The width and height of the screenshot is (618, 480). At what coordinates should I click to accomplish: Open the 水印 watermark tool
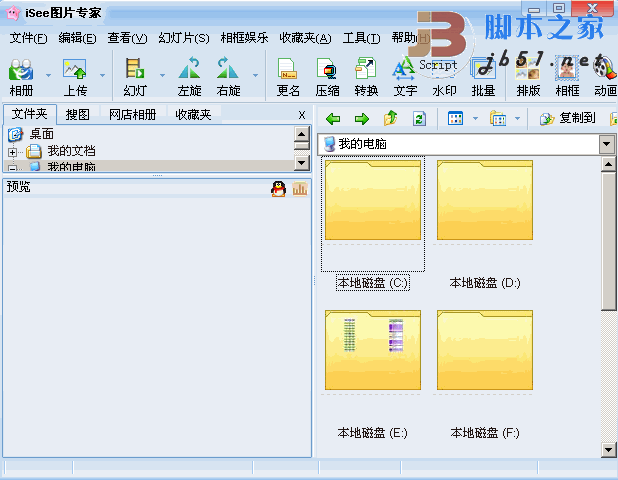pos(444,77)
